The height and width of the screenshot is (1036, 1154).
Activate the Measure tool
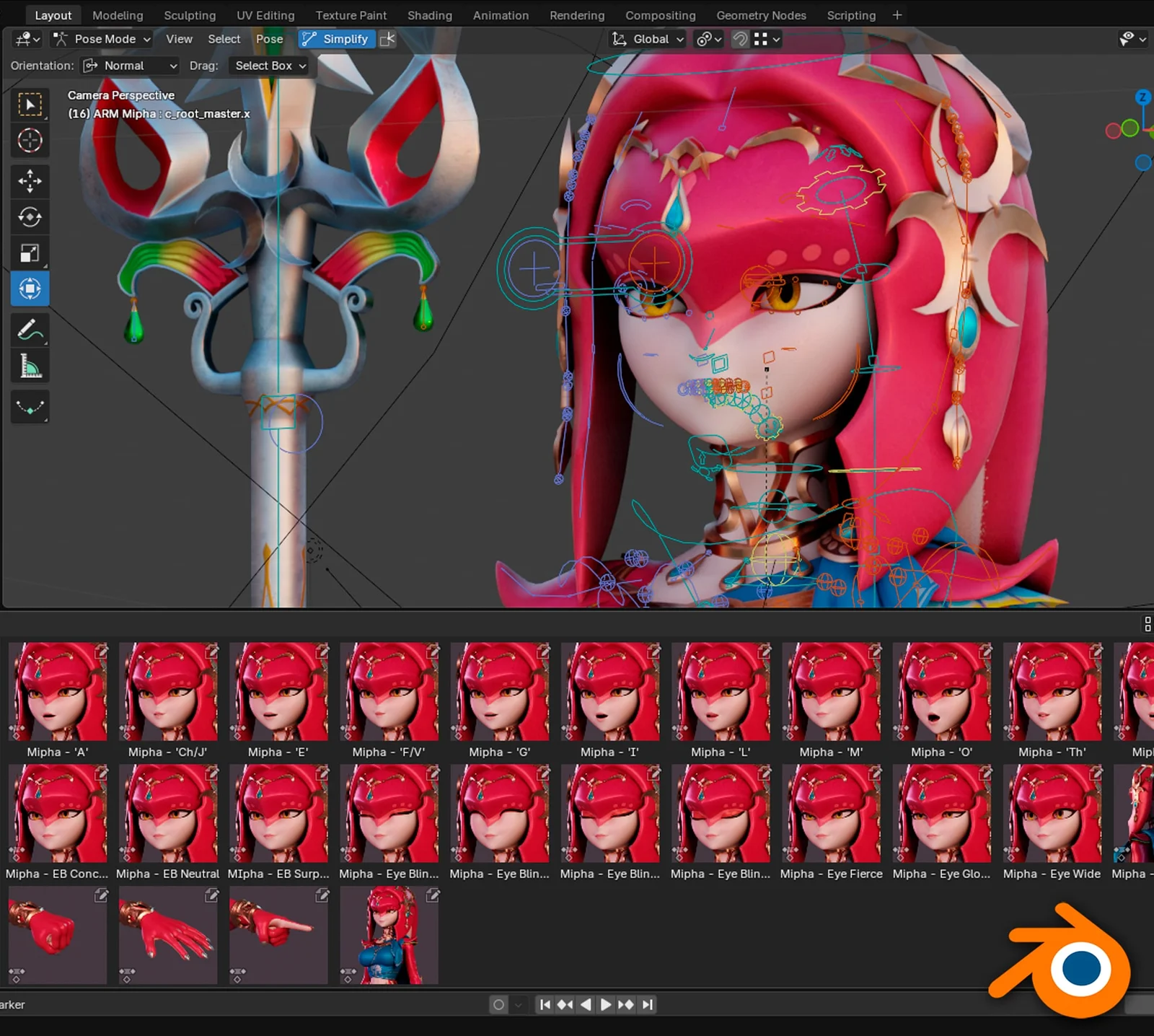30,366
